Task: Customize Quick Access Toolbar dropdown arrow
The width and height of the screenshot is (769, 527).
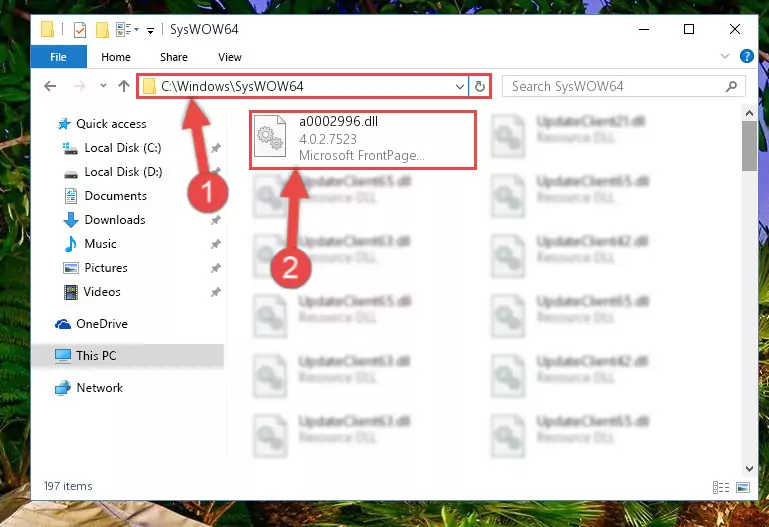Action: point(150,30)
